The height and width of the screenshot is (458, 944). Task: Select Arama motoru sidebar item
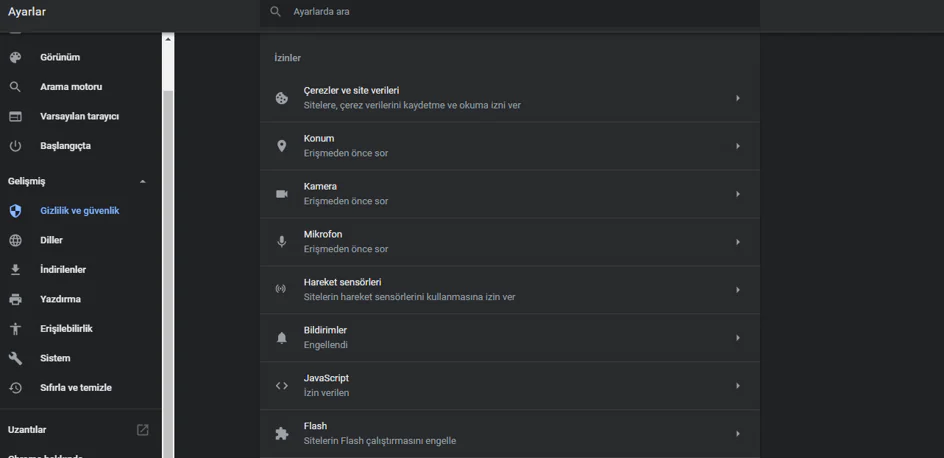[x=71, y=87]
